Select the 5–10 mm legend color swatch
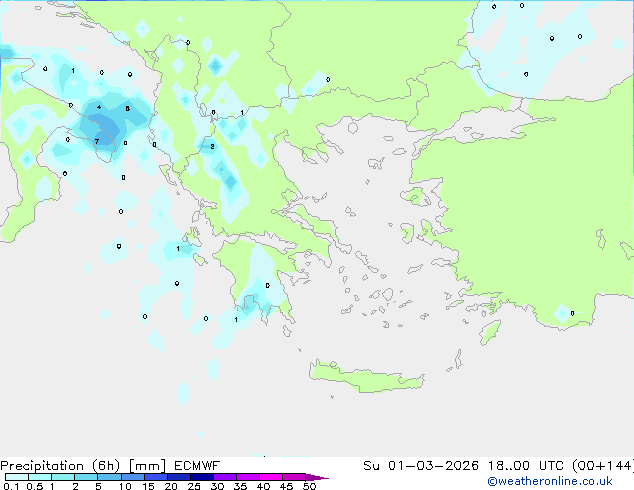The height and width of the screenshot is (490, 634). click(109, 477)
